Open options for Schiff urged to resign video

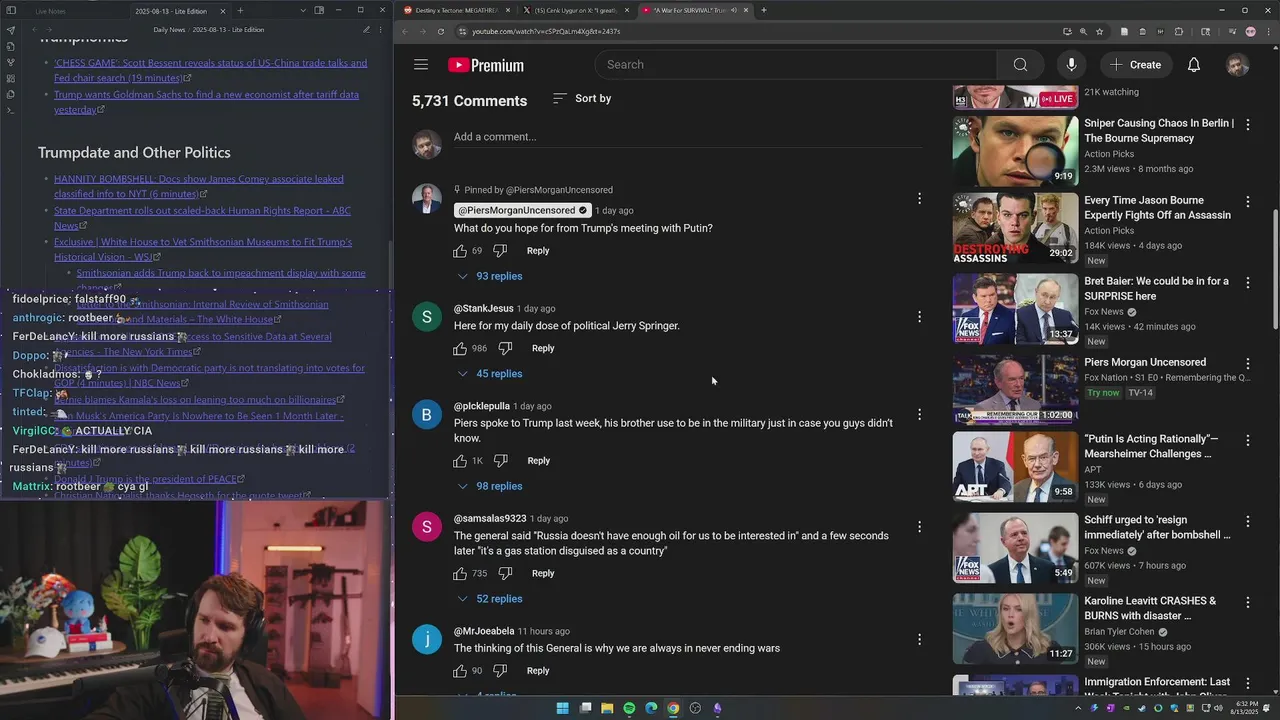coord(1247,521)
